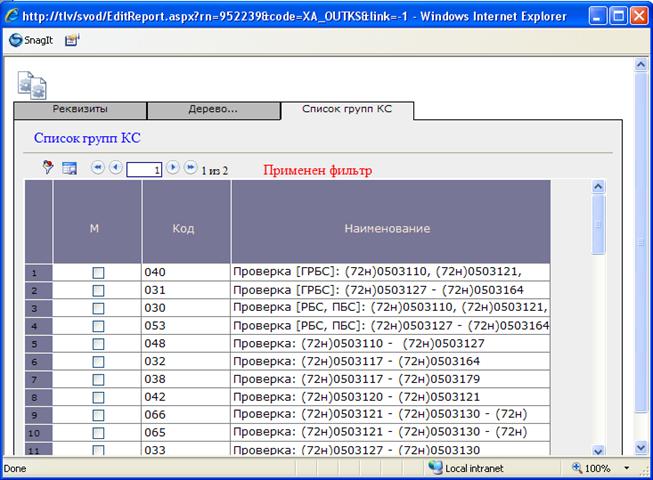
Task: Open the Дерево... tab
Action: 214,109
